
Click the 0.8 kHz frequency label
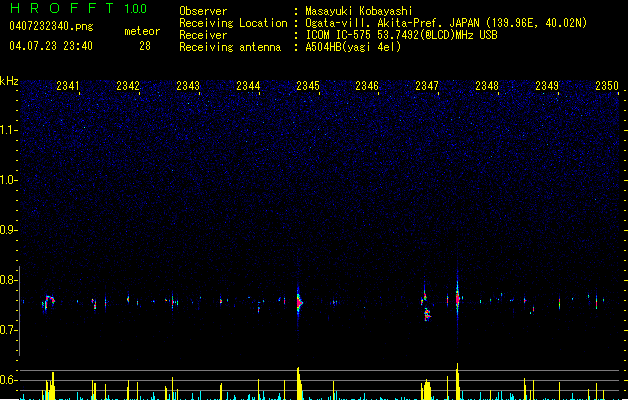click(x=8, y=280)
